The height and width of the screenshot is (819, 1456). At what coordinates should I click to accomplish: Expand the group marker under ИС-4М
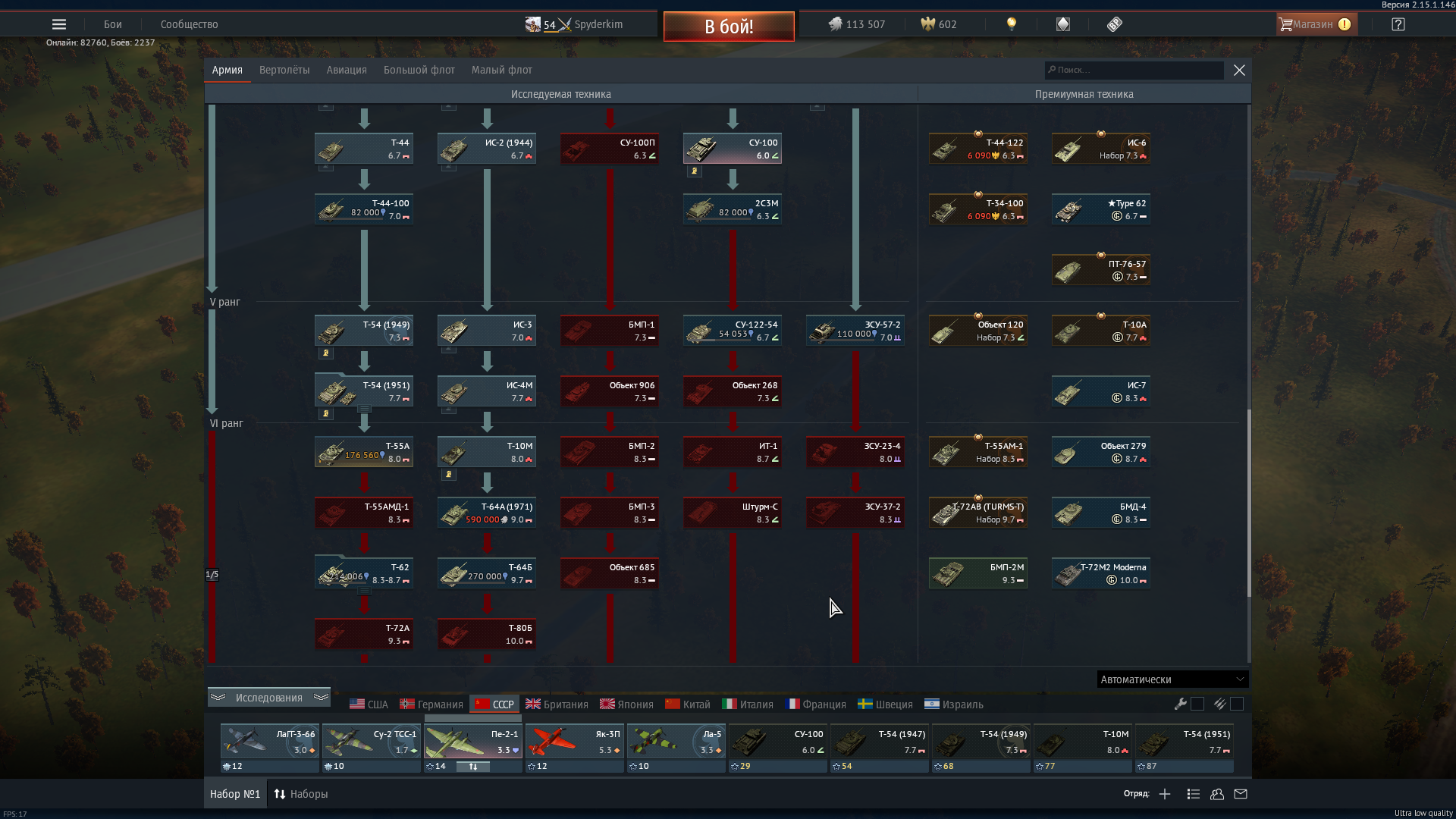coord(448,410)
